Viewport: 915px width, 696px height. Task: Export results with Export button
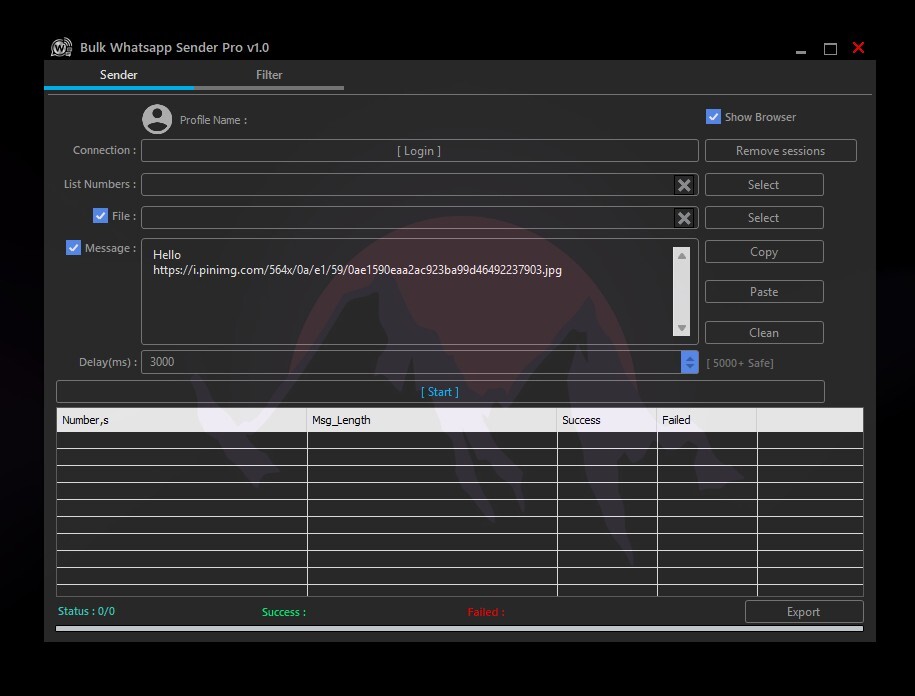pyautogui.click(x=804, y=611)
